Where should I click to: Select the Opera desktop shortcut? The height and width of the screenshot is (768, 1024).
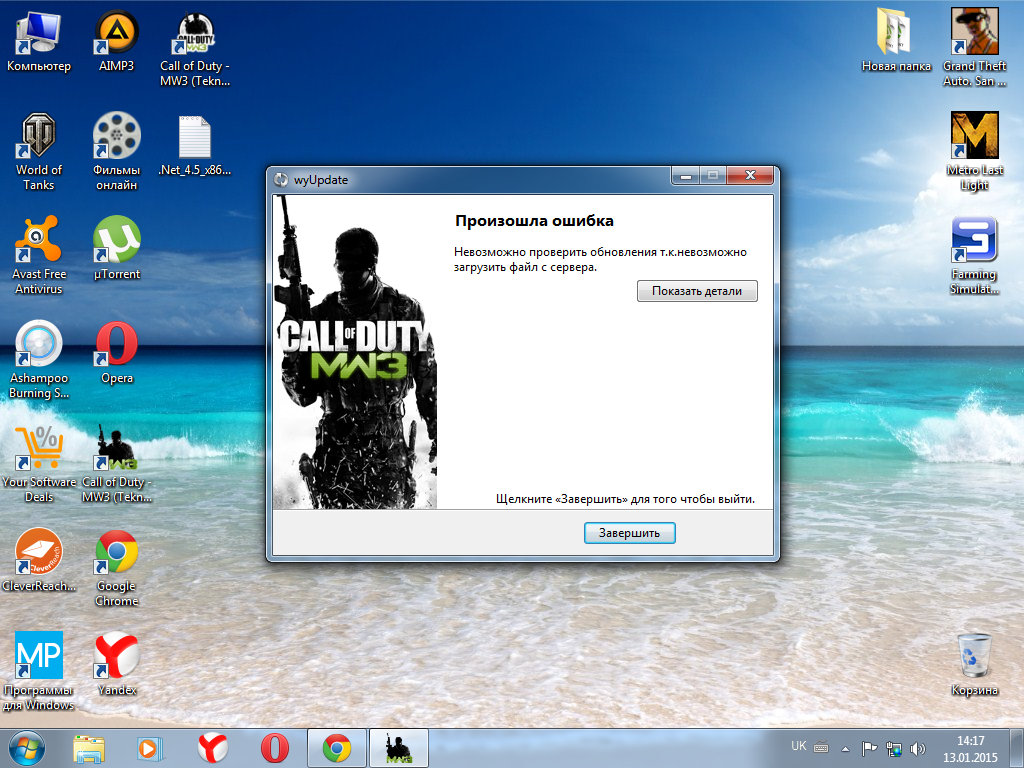116,353
